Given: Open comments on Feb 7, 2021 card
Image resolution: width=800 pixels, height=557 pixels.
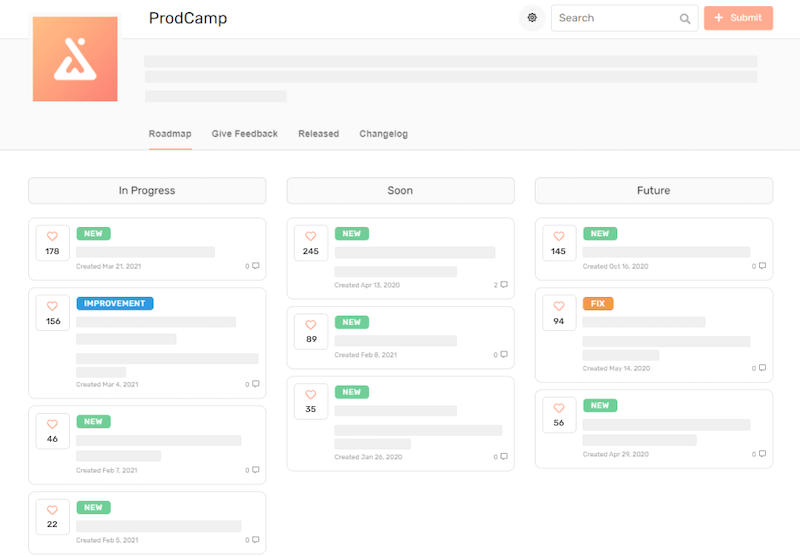Looking at the screenshot, I should coord(253,470).
